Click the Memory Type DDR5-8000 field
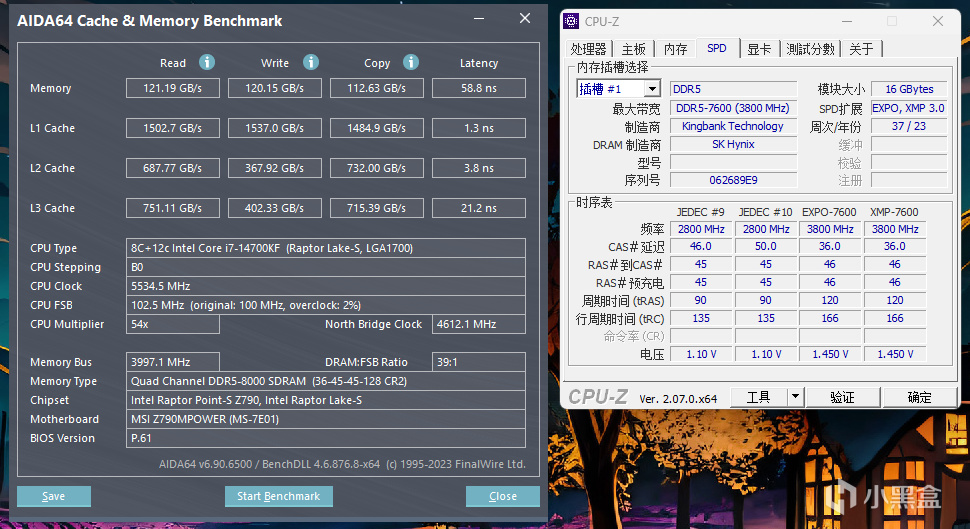 (326, 381)
